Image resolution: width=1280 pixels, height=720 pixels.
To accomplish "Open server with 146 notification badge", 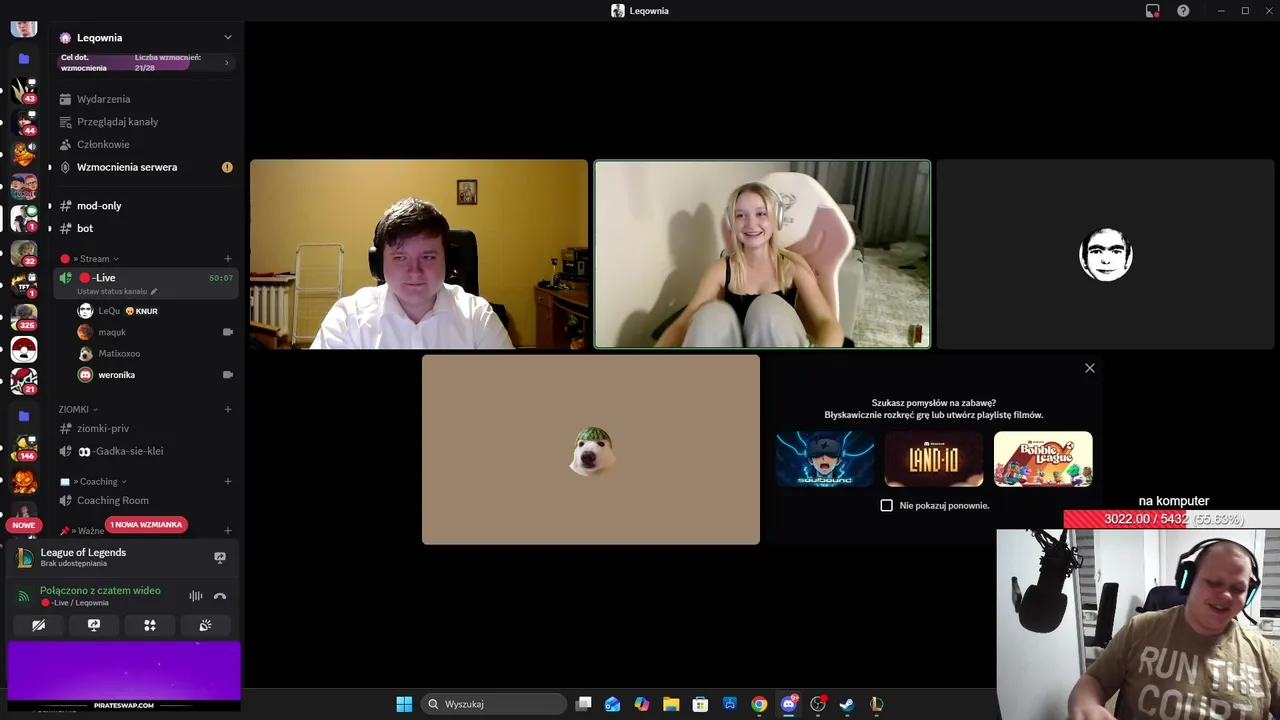I will pyautogui.click(x=24, y=448).
